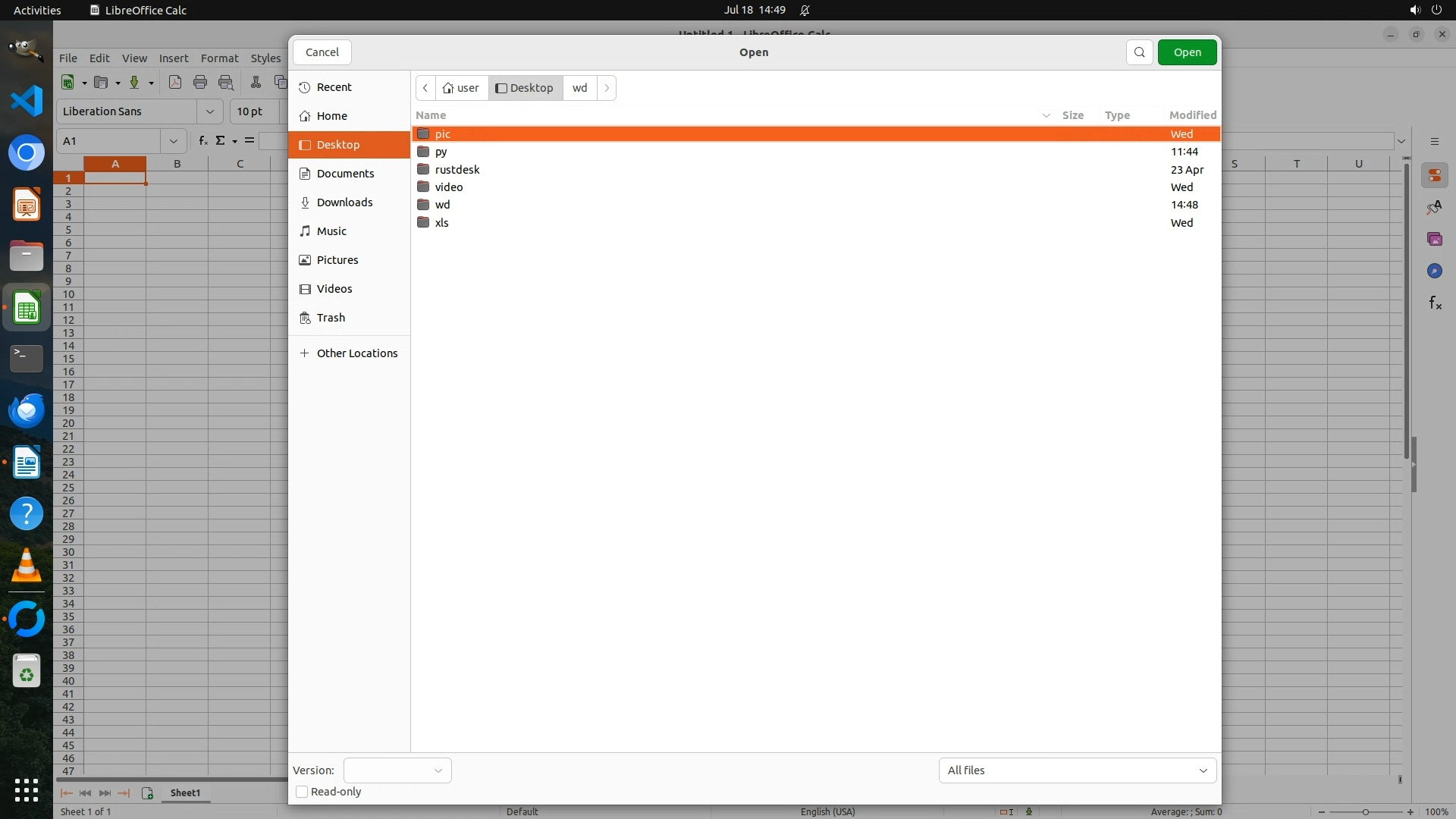Enable the Read-only checkbox
This screenshot has width=1456, height=819.
click(x=302, y=792)
